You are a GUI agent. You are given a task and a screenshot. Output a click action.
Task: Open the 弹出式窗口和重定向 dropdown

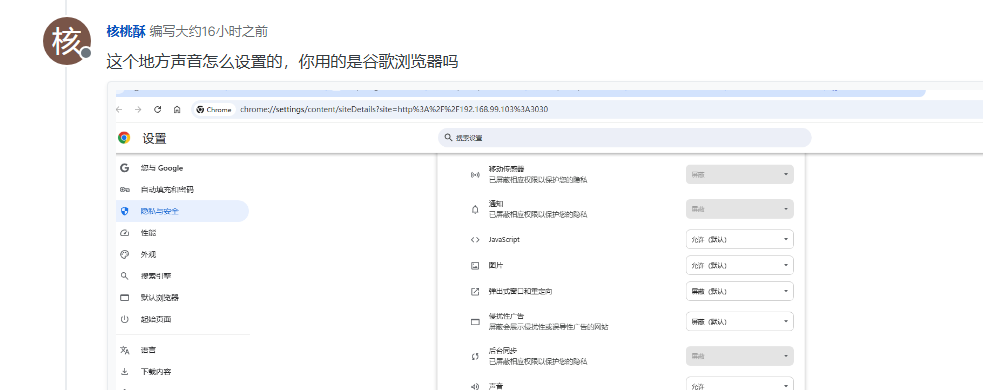[x=740, y=291]
